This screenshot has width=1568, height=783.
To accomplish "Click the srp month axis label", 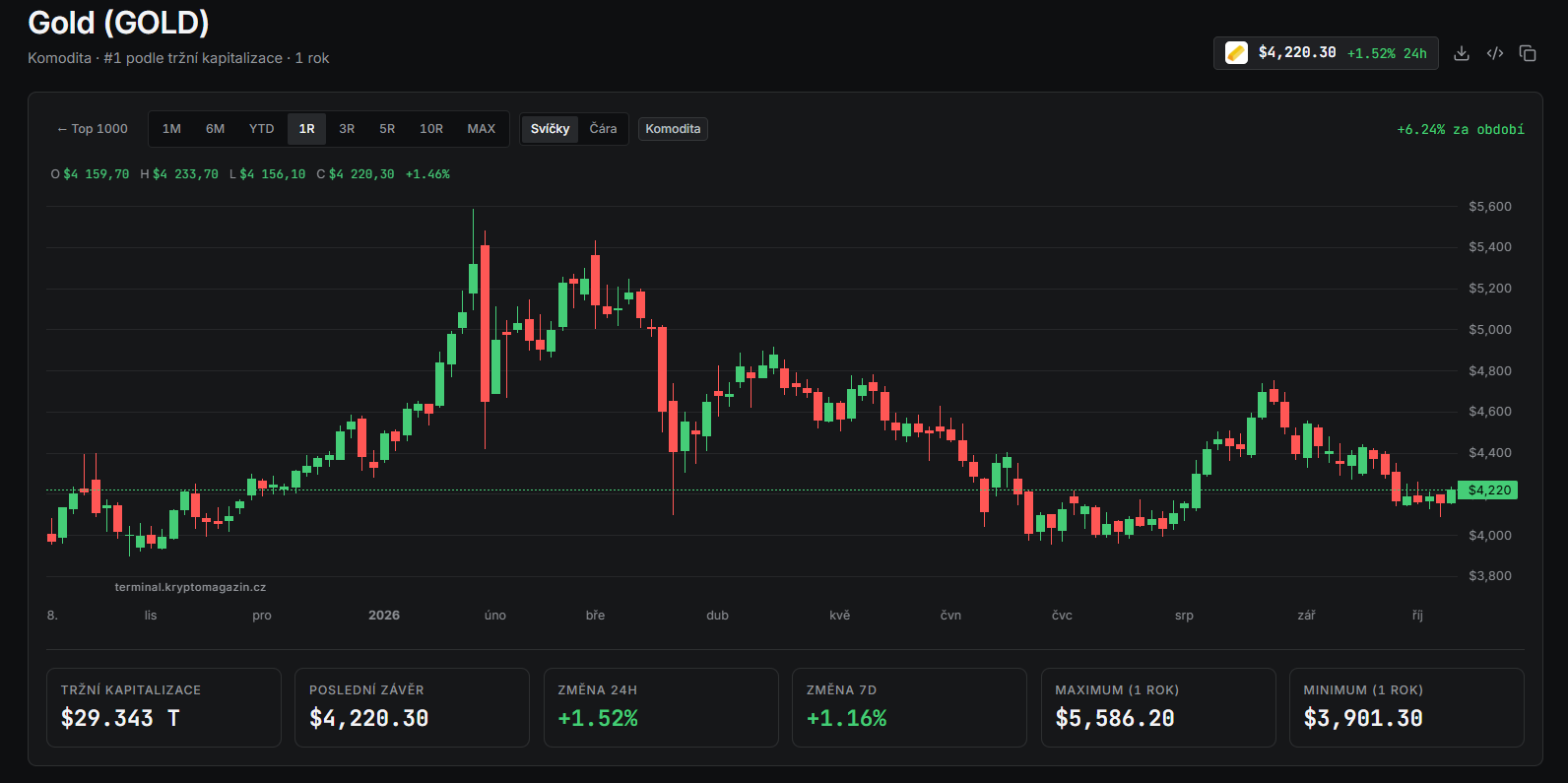I will (x=1184, y=616).
